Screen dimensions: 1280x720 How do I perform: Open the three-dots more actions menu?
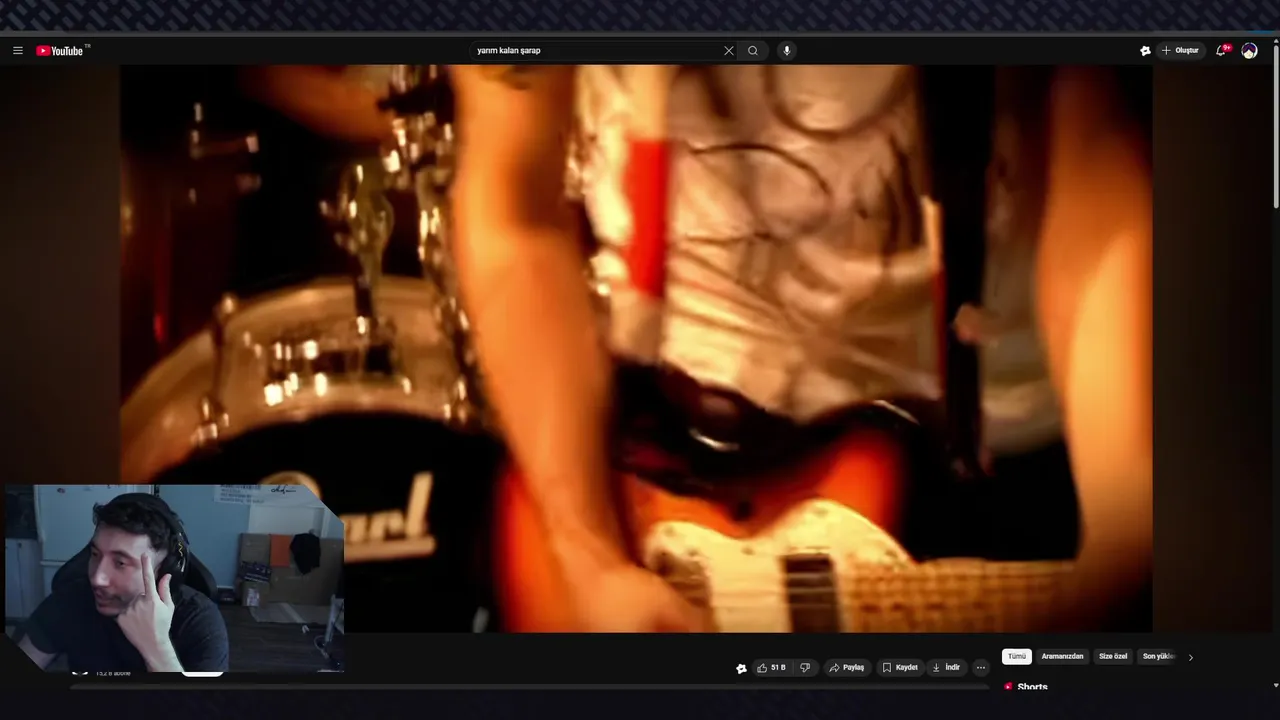click(981, 667)
